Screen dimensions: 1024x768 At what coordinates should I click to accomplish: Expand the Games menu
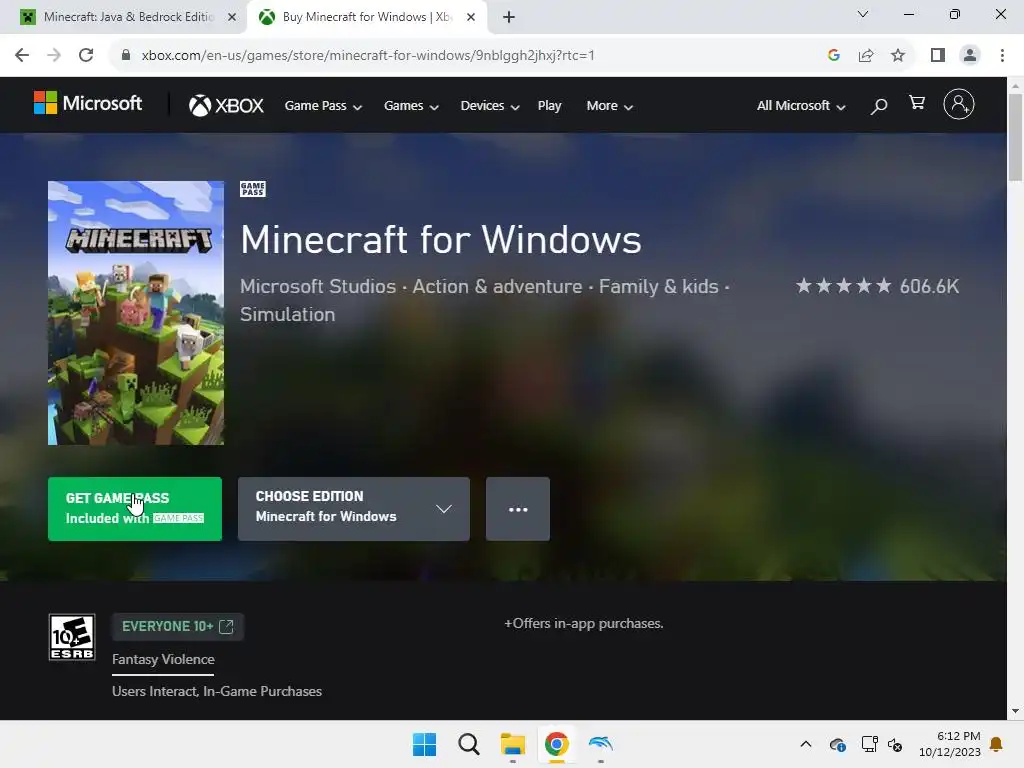pyautogui.click(x=411, y=106)
